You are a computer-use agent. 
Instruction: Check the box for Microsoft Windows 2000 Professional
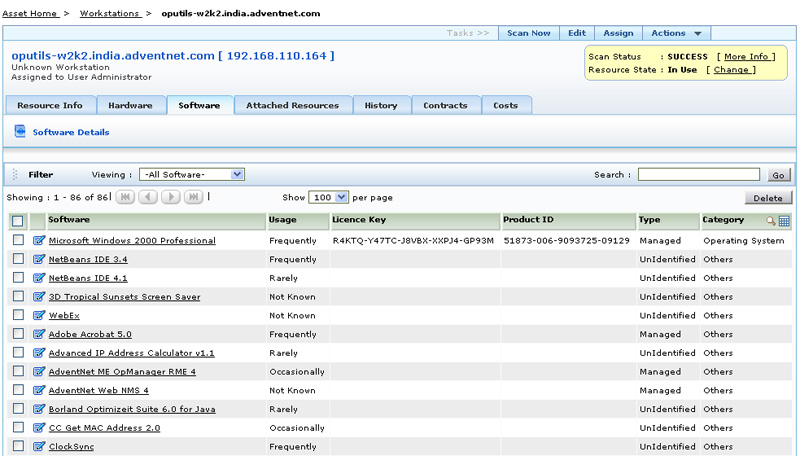18,240
